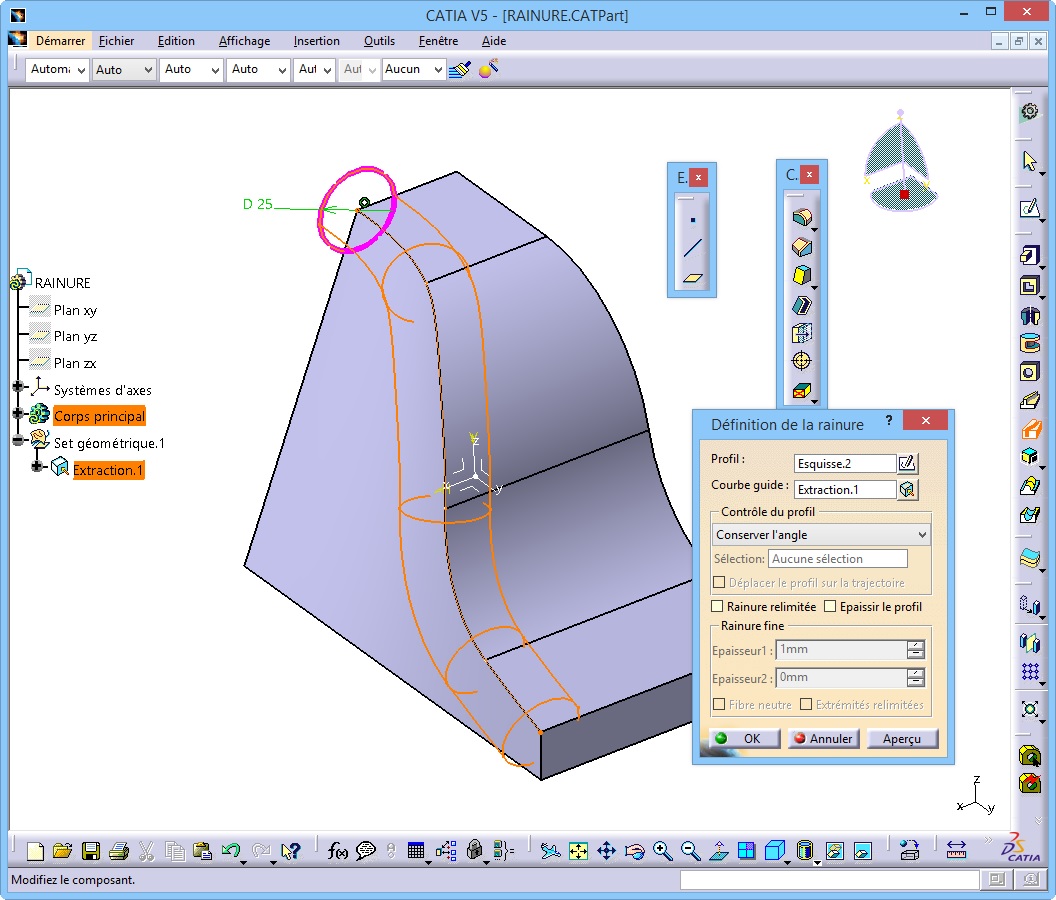The height and width of the screenshot is (900, 1056).
Task: Expand the Corps principal tree node
Action: 18,414
